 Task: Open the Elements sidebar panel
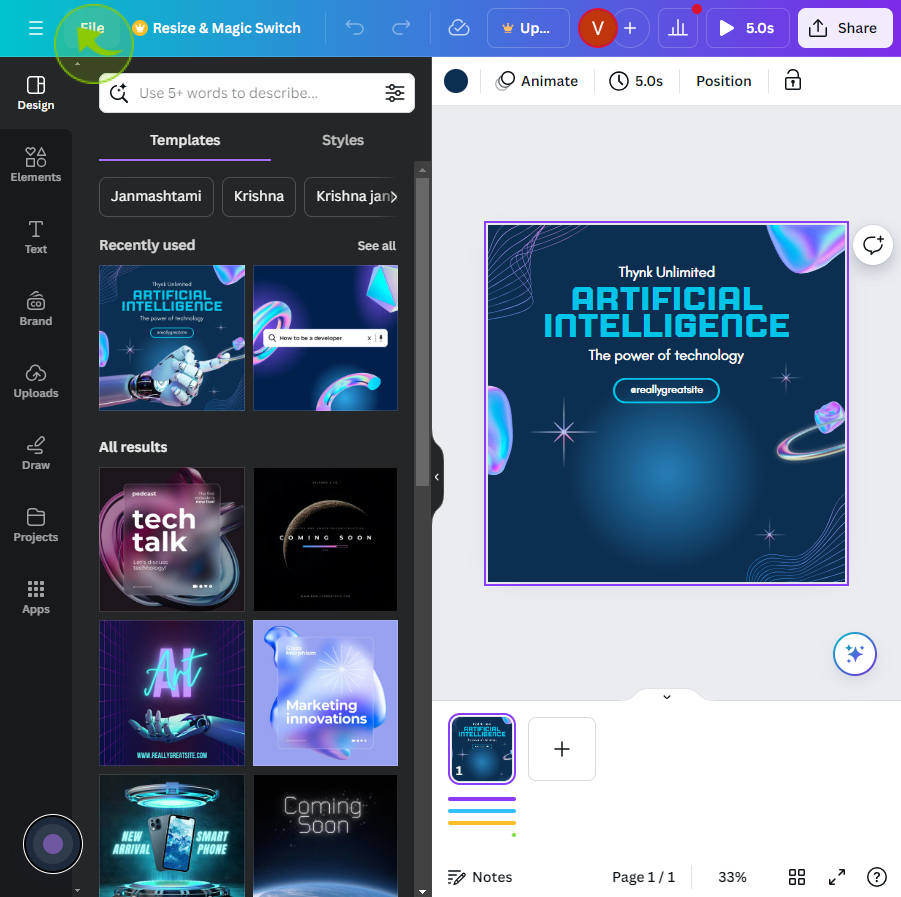pyautogui.click(x=36, y=165)
